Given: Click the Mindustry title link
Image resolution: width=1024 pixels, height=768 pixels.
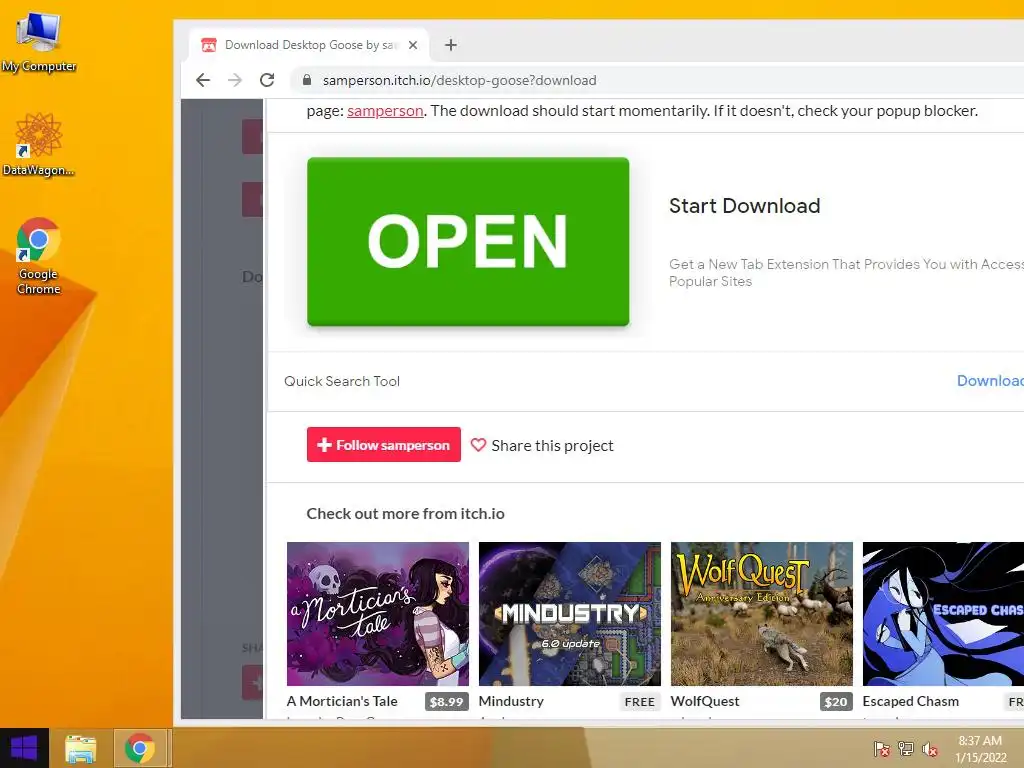Looking at the screenshot, I should point(511,701).
